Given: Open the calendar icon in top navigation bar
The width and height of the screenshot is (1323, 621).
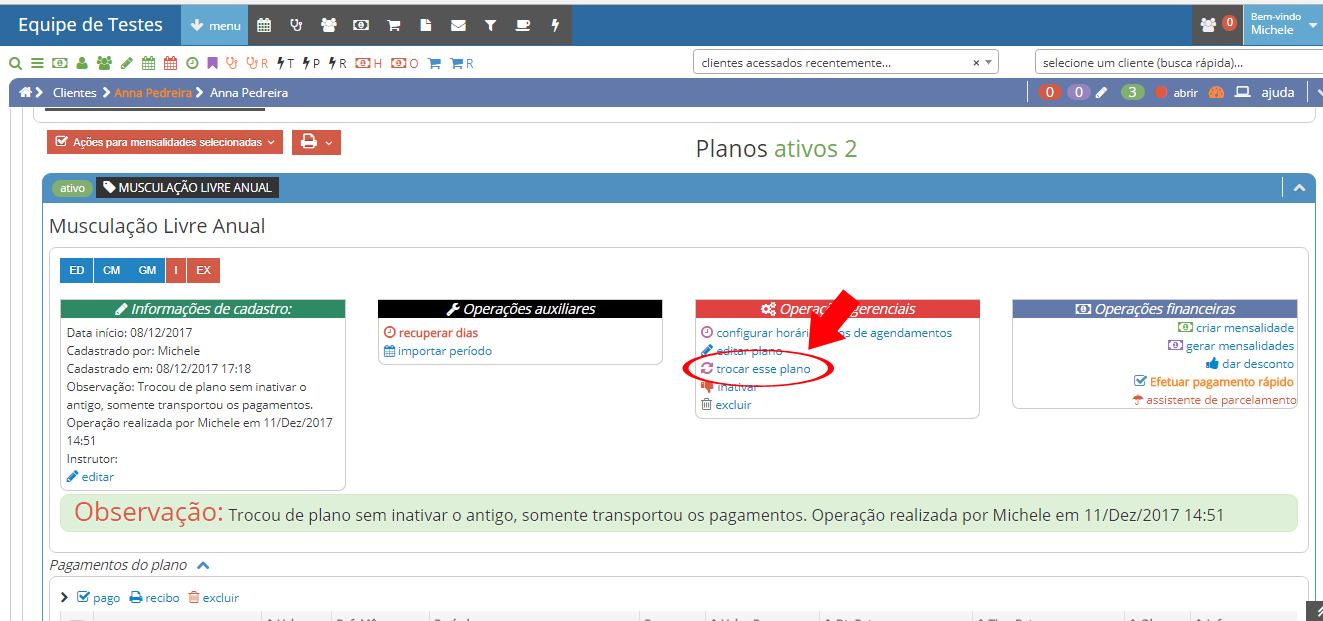Looking at the screenshot, I should click(264, 25).
